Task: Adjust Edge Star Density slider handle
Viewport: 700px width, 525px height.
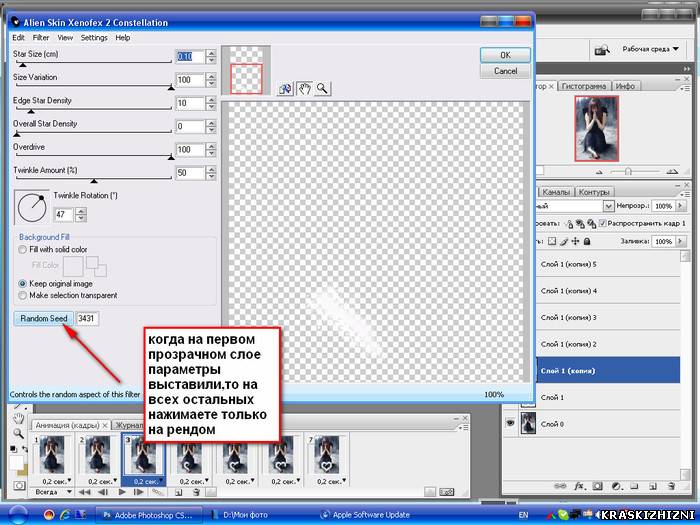Action: point(31,111)
